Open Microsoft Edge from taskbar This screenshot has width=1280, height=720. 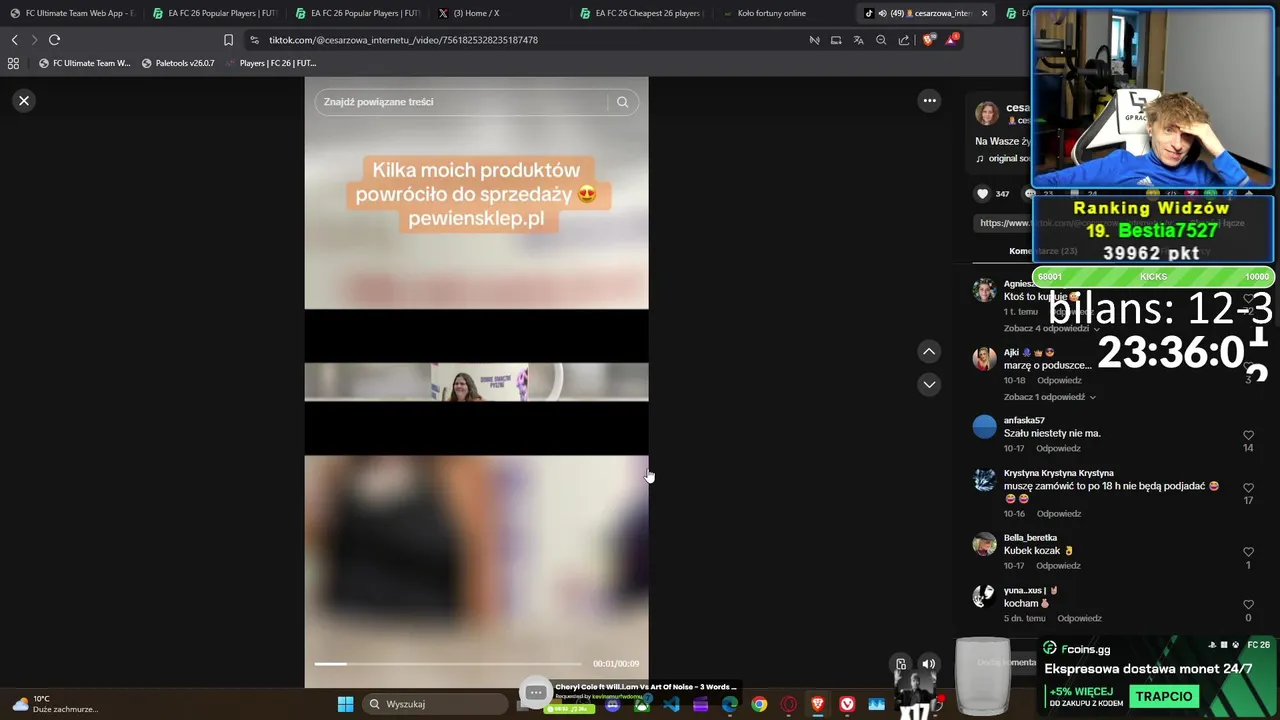tap(730, 704)
